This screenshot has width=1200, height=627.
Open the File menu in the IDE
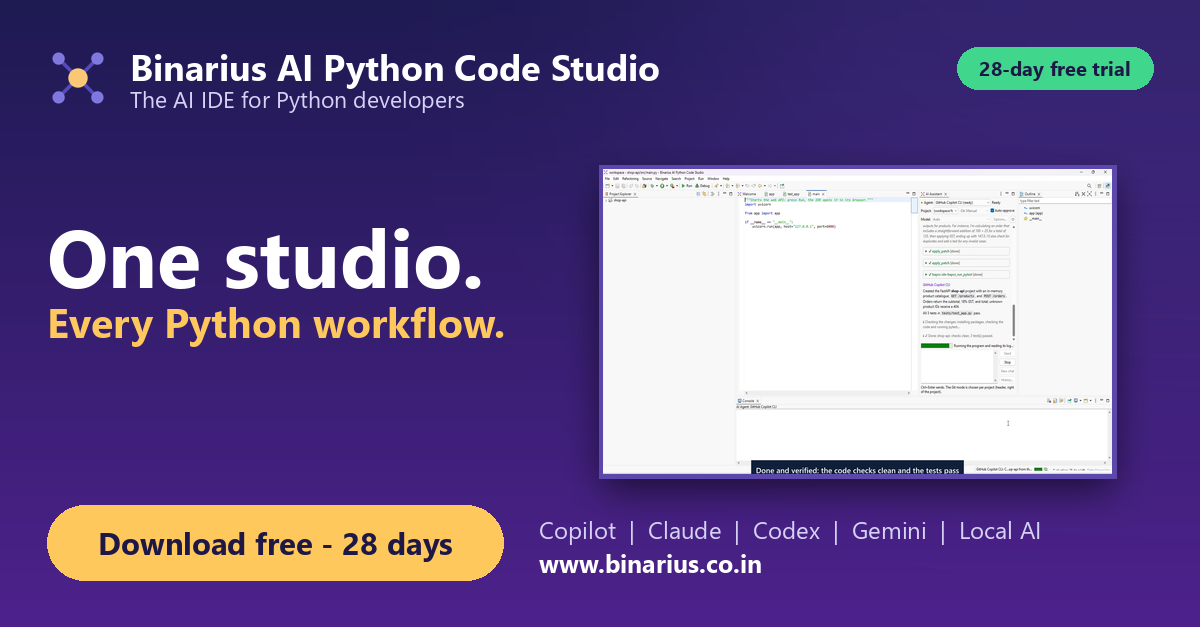[x=607, y=179]
